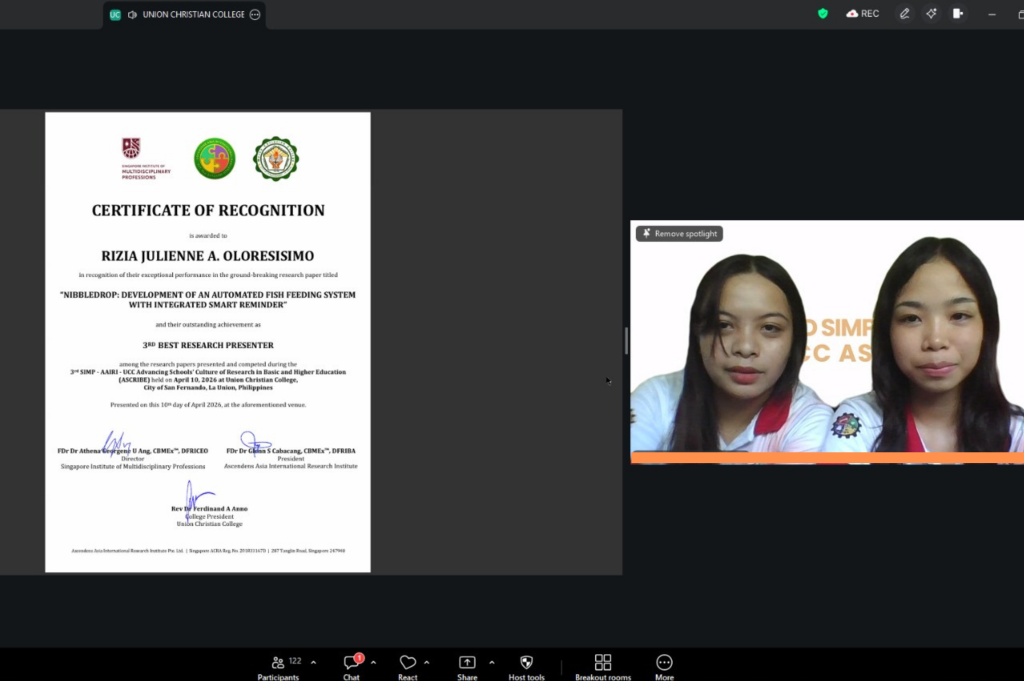Expand the React options arrow
Screen dimensions: 1024x681
click(427, 662)
